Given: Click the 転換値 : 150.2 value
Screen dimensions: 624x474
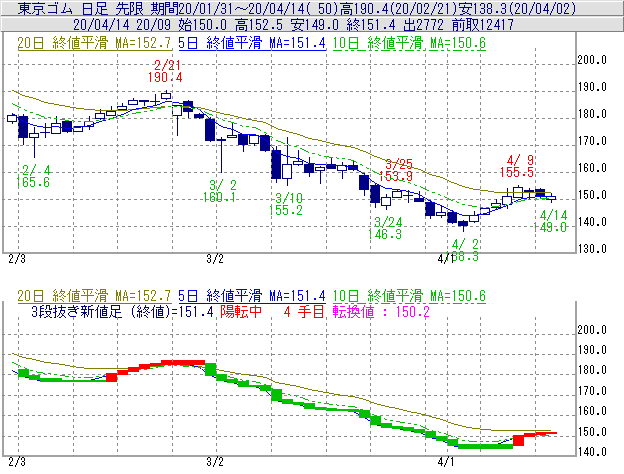Looking at the screenshot, I should pos(381,311).
